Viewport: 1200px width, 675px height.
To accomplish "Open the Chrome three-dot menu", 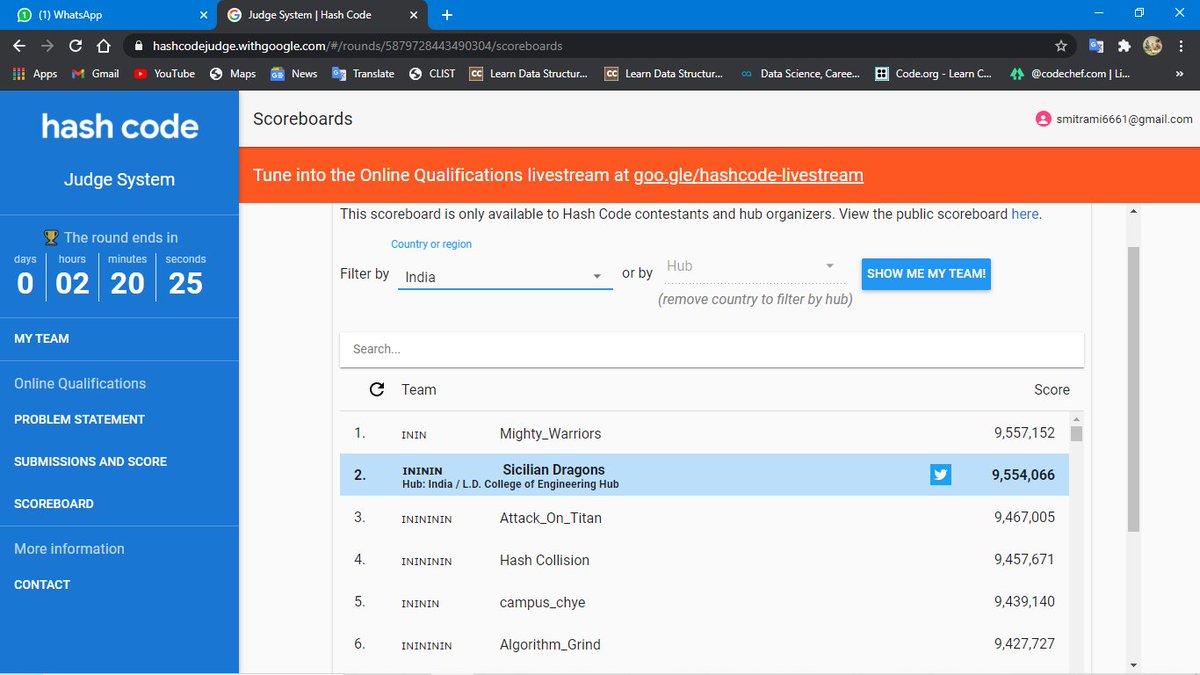I will [1182, 46].
